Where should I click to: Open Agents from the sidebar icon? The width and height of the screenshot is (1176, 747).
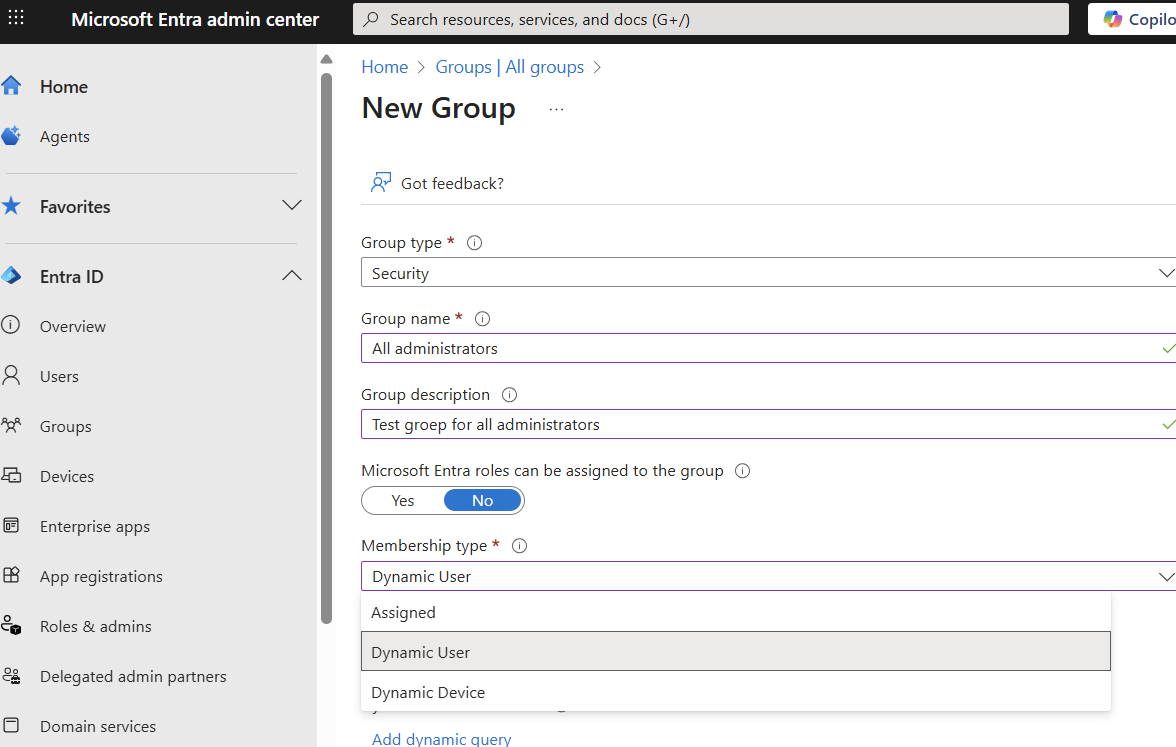coord(11,137)
